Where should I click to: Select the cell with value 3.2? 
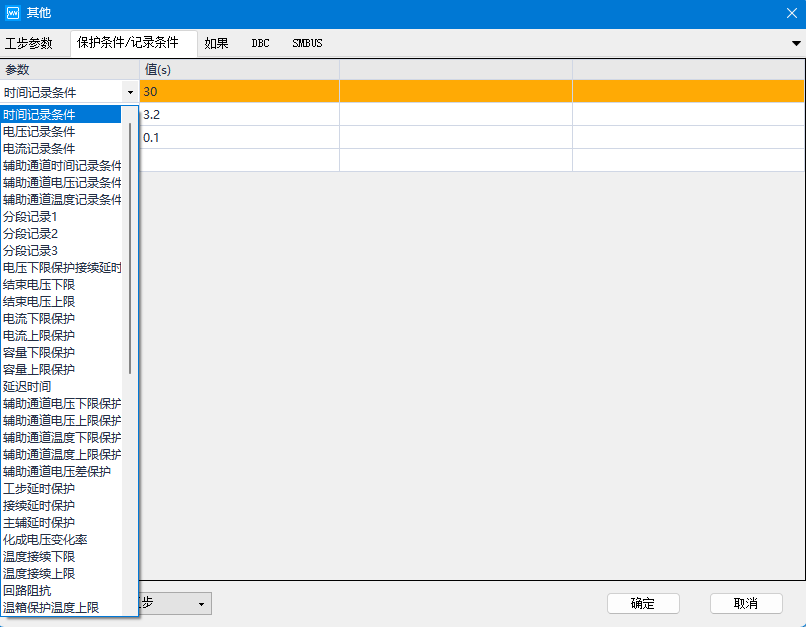pyautogui.click(x=240, y=115)
